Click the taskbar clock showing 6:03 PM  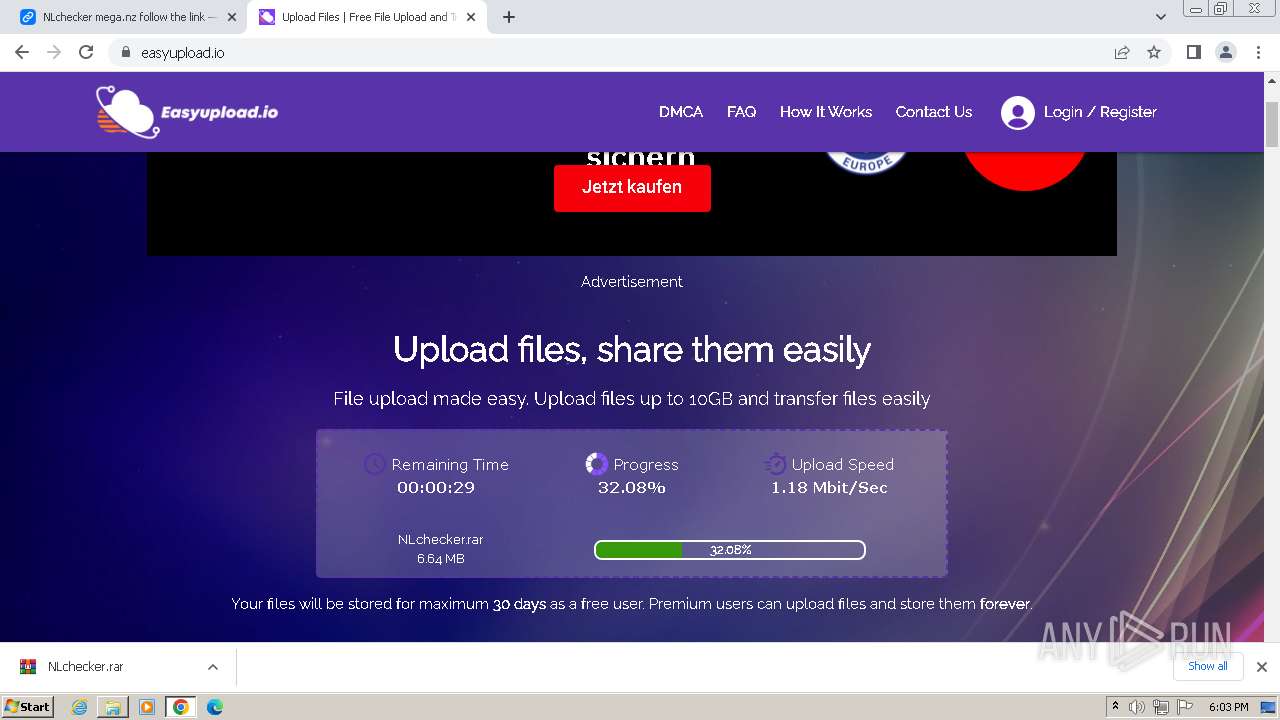1228,707
